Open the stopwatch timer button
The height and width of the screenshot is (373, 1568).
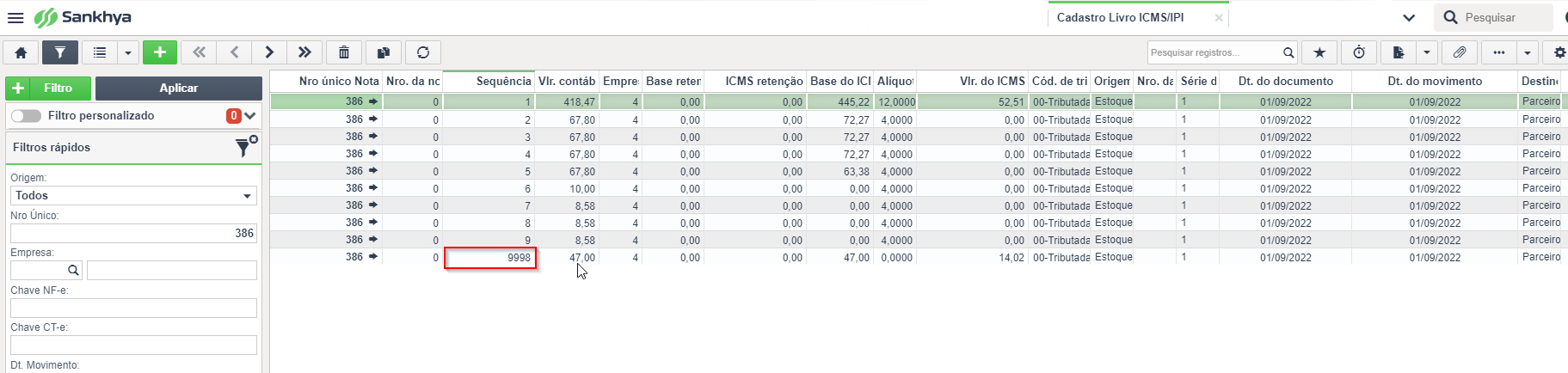1359,52
